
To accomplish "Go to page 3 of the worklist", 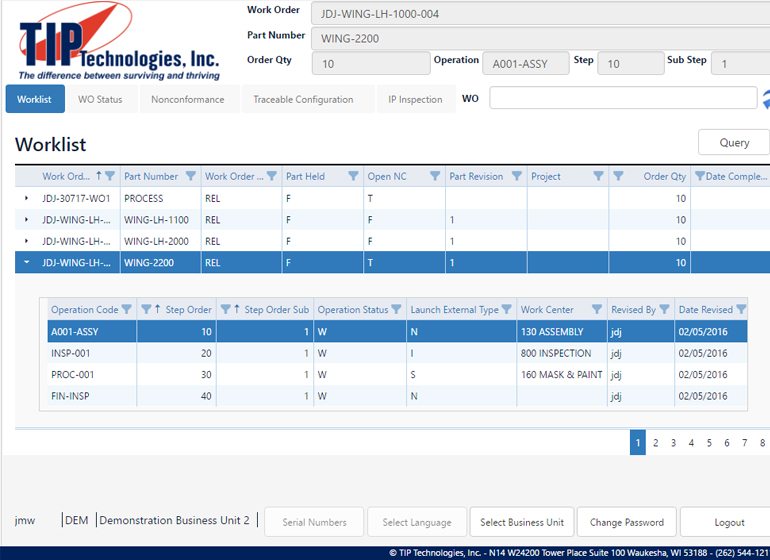I will pos(673,443).
